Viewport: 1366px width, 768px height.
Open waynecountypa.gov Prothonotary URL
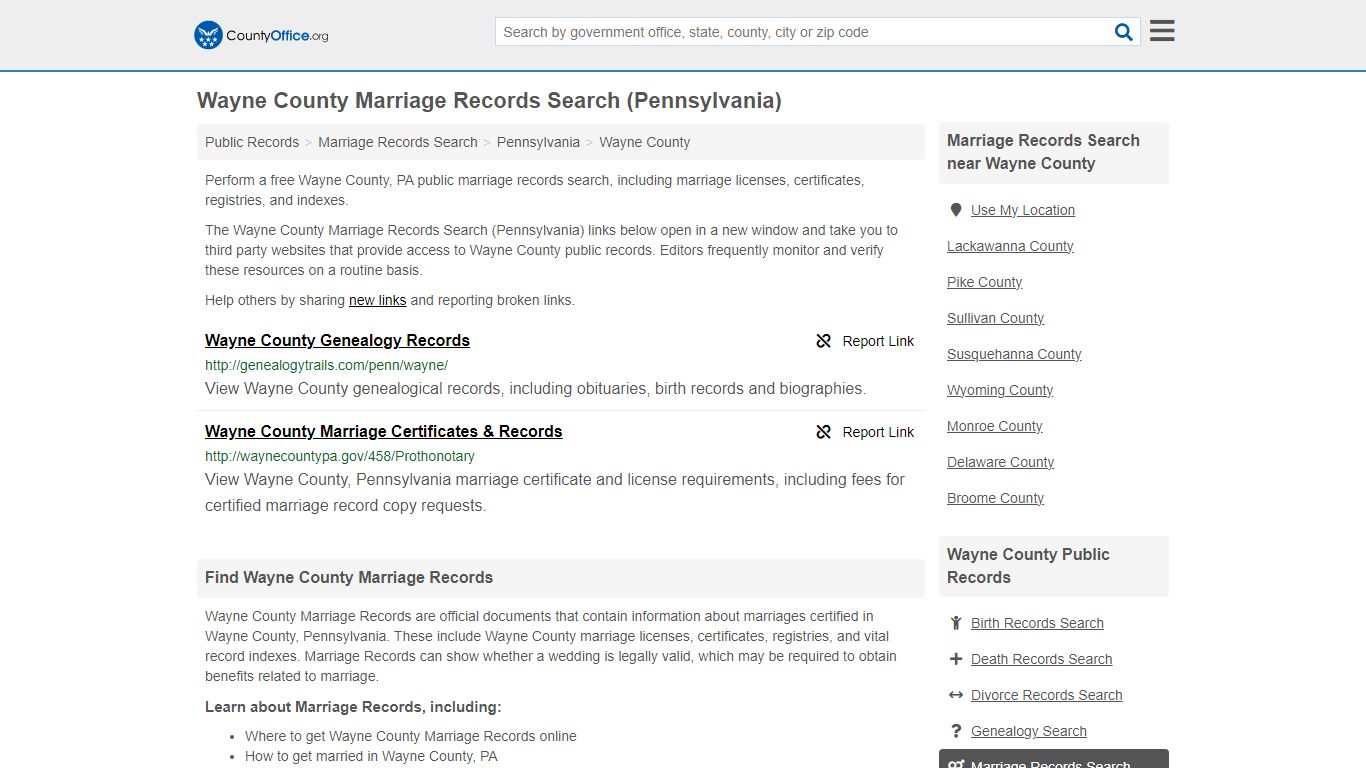pos(340,456)
